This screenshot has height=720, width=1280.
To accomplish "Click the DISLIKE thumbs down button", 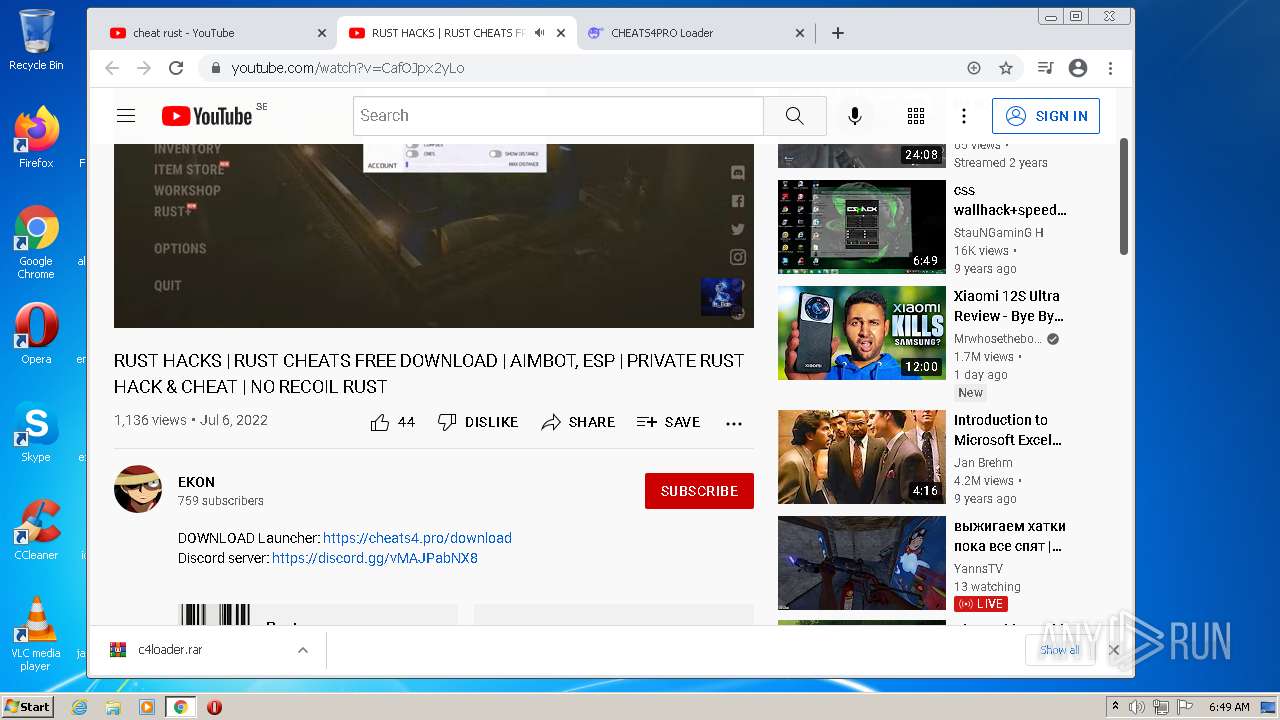I will point(478,422).
